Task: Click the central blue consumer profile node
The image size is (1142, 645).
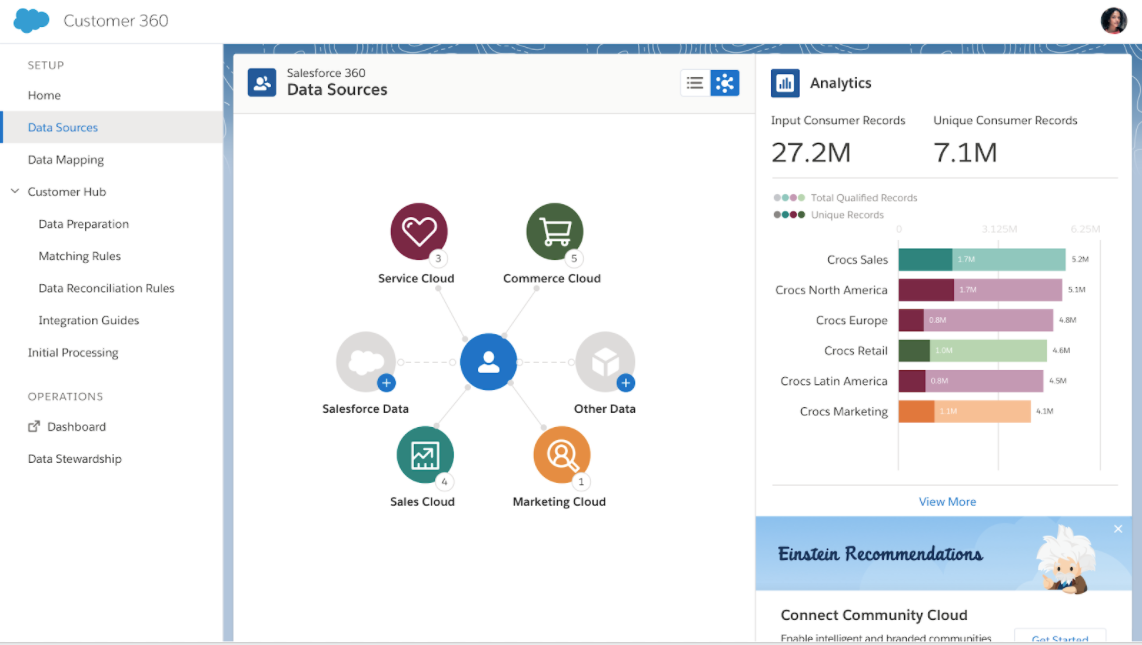Action: 488,362
